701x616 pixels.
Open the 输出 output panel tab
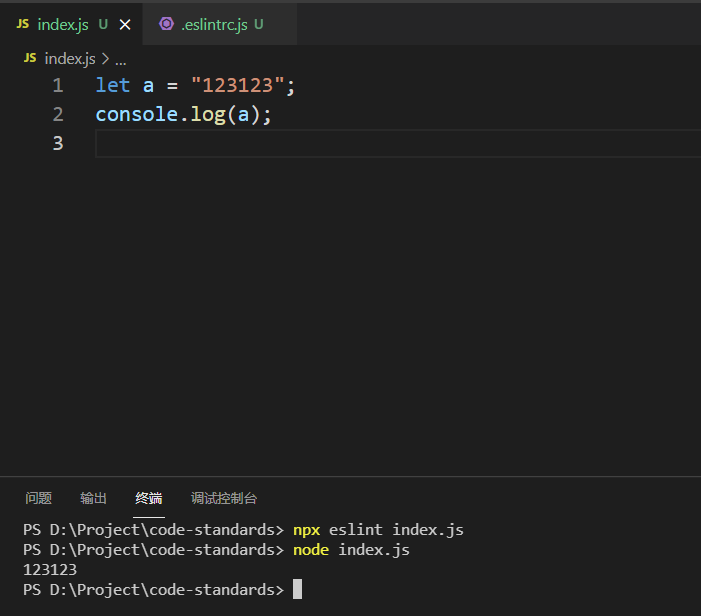(x=93, y=498)
